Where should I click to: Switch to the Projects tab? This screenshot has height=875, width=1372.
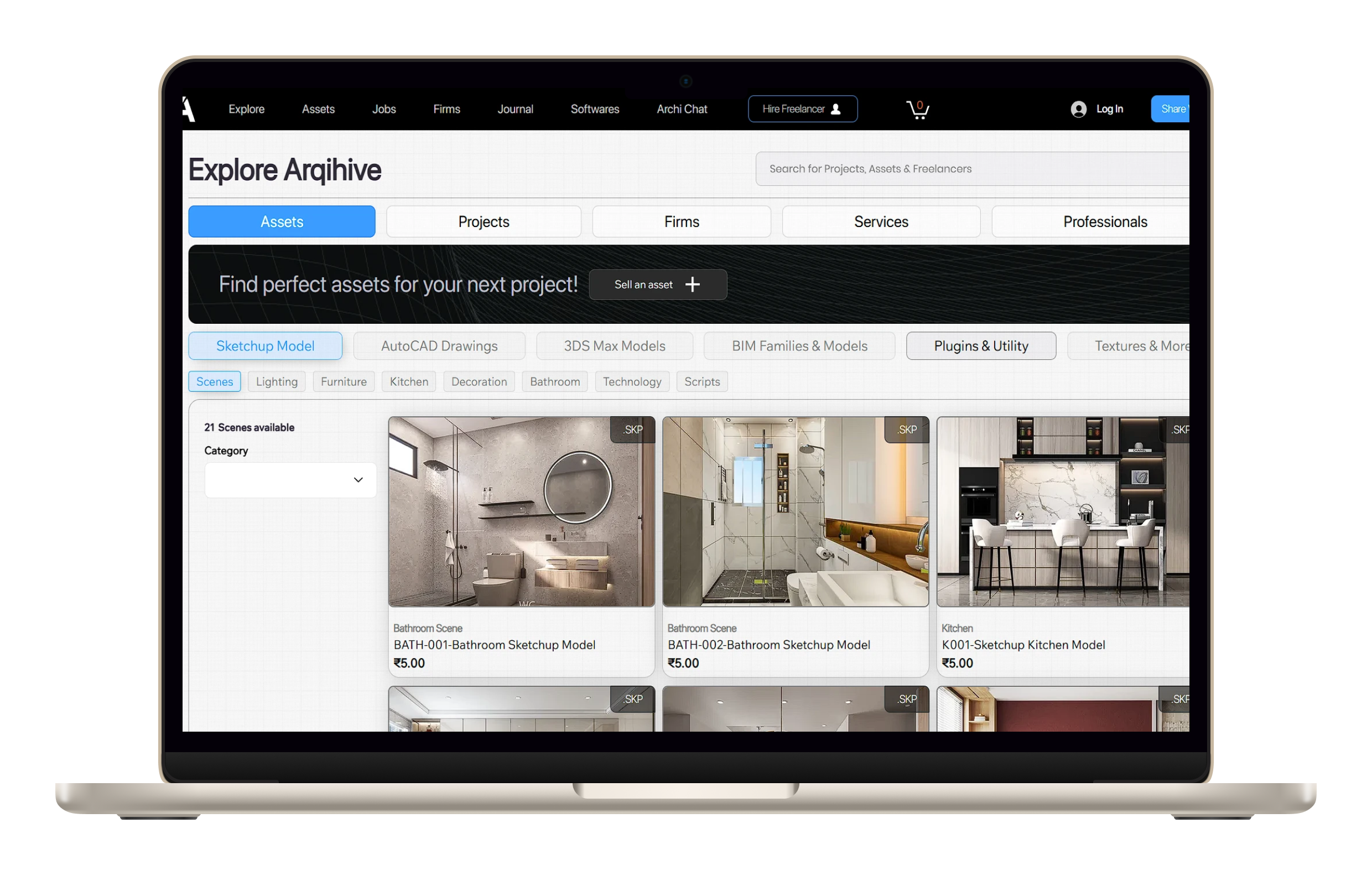(x=483, y=222)
